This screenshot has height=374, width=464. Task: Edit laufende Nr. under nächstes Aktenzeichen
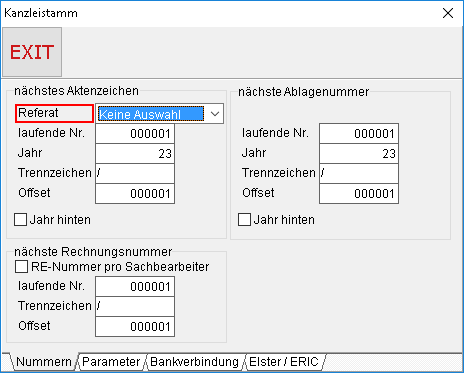point(135,134)
